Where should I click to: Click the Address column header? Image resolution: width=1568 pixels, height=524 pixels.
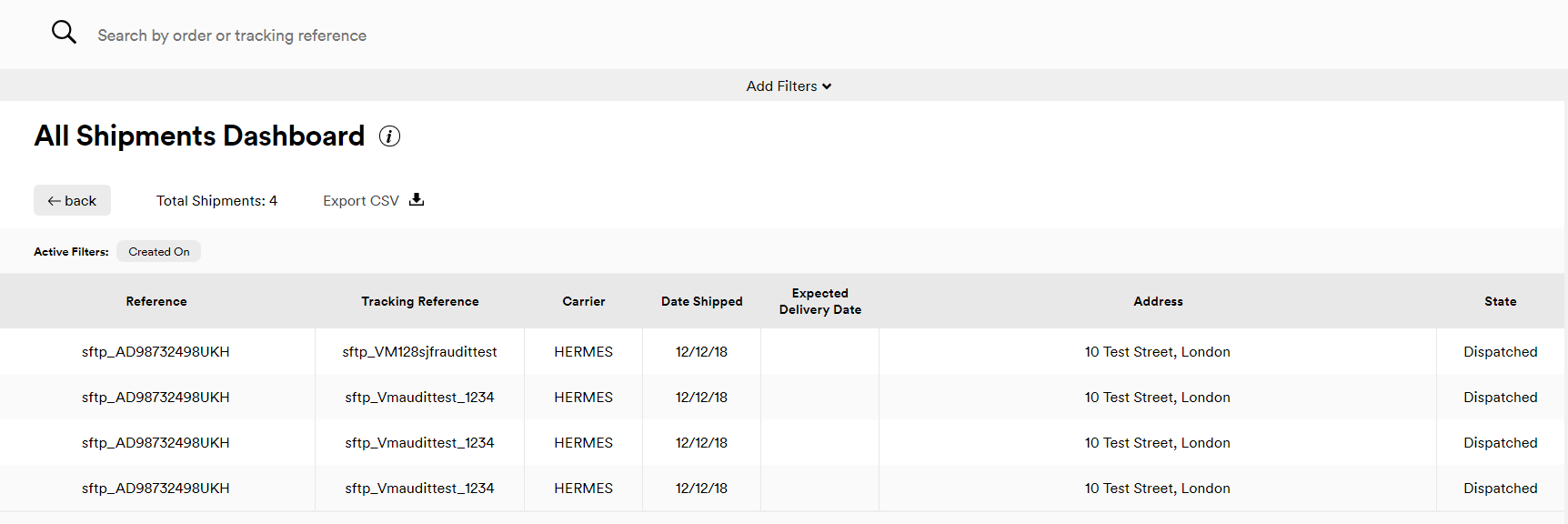(x=1158, y=302)
